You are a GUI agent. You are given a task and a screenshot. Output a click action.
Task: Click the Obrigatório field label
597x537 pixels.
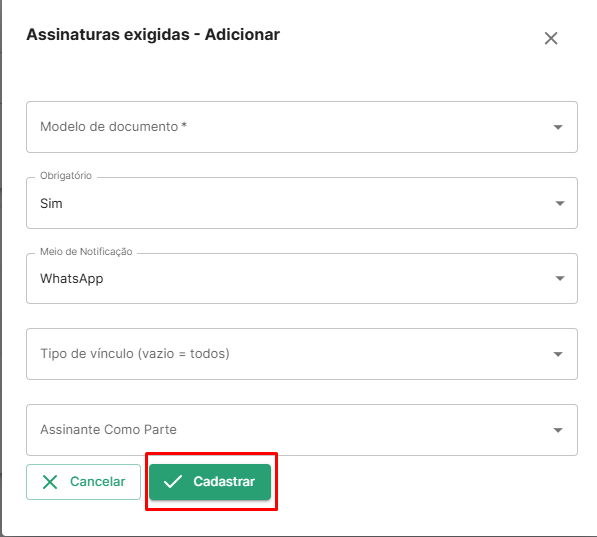tap(66, 176)
